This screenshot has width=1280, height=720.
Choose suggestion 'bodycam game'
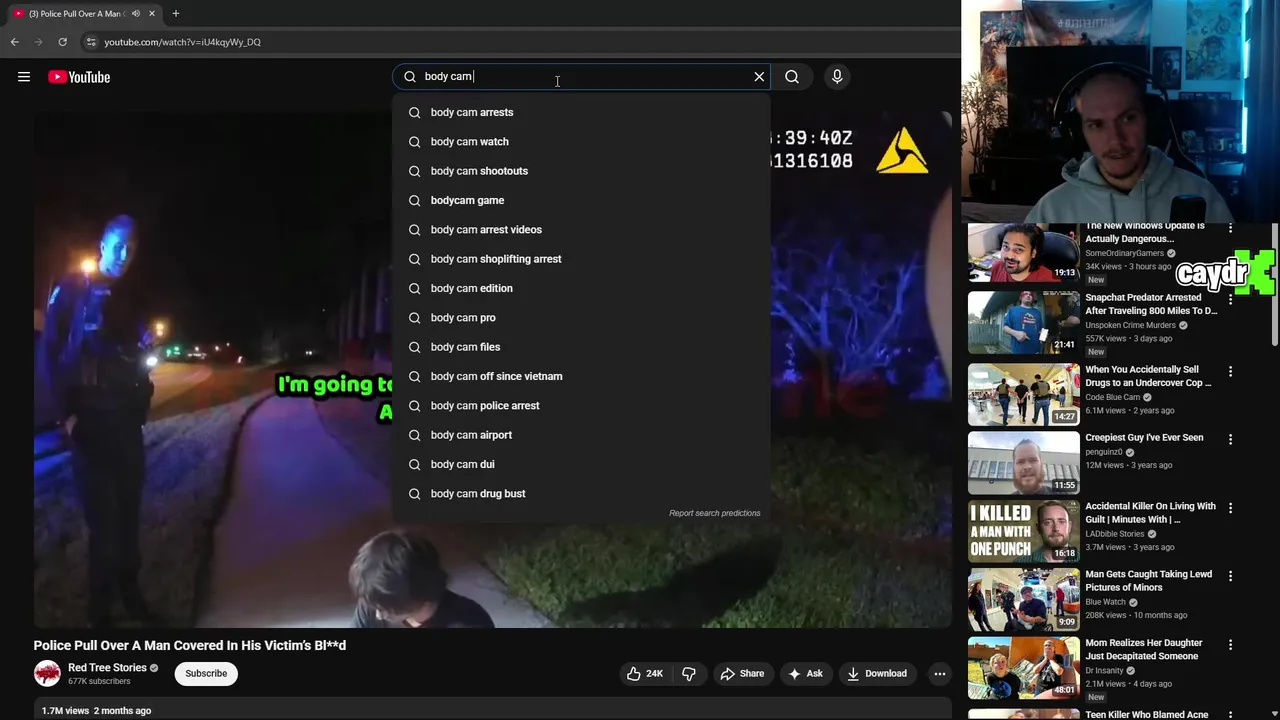(x=581, y=200)
